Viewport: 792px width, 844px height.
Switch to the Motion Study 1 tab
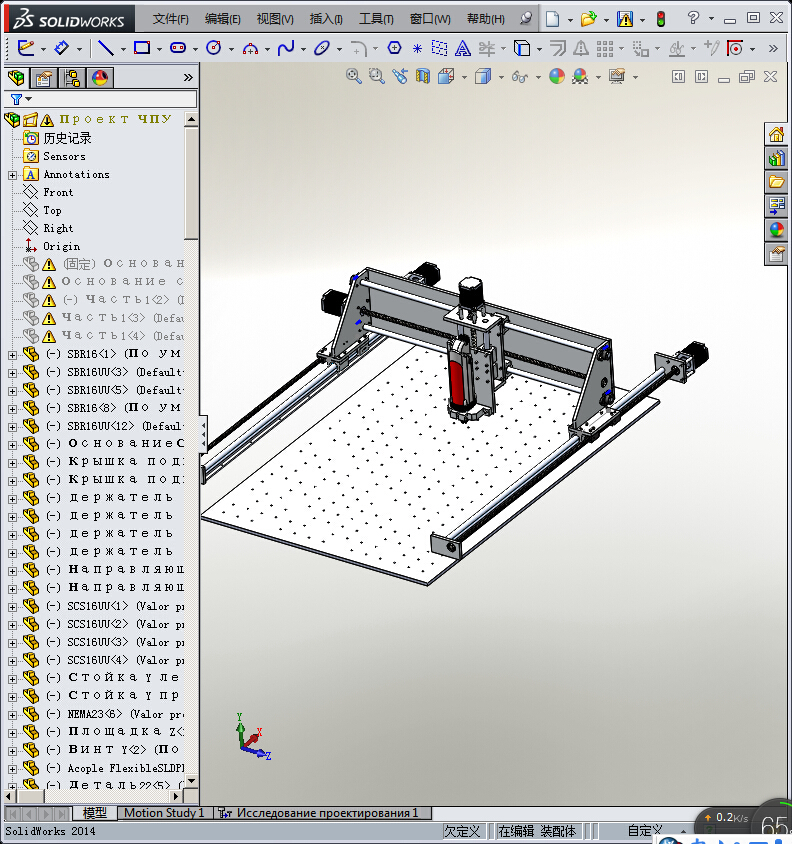[x=164, y=813]
